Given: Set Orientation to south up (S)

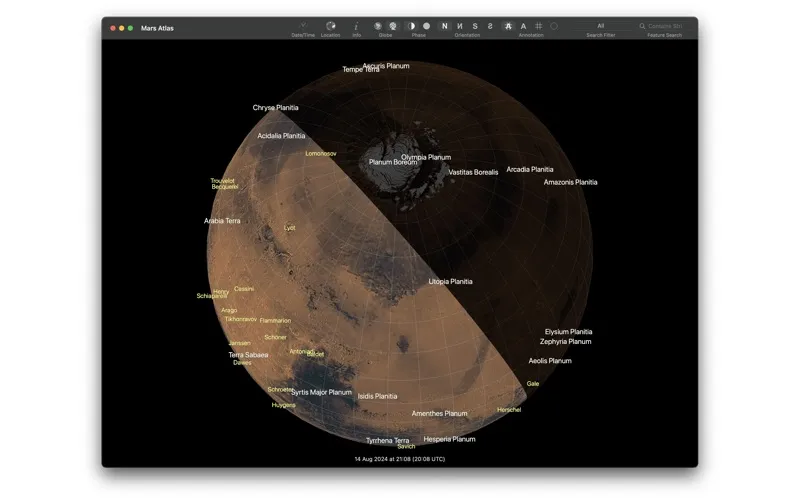Looking at the screenshot, I should pos(475,26).
